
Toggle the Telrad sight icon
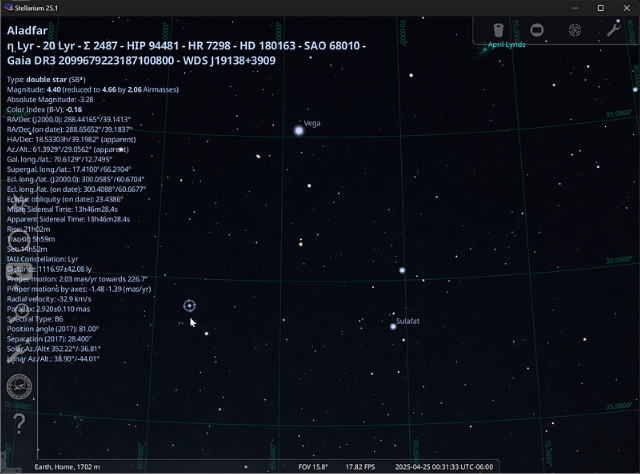click(575, 30)
